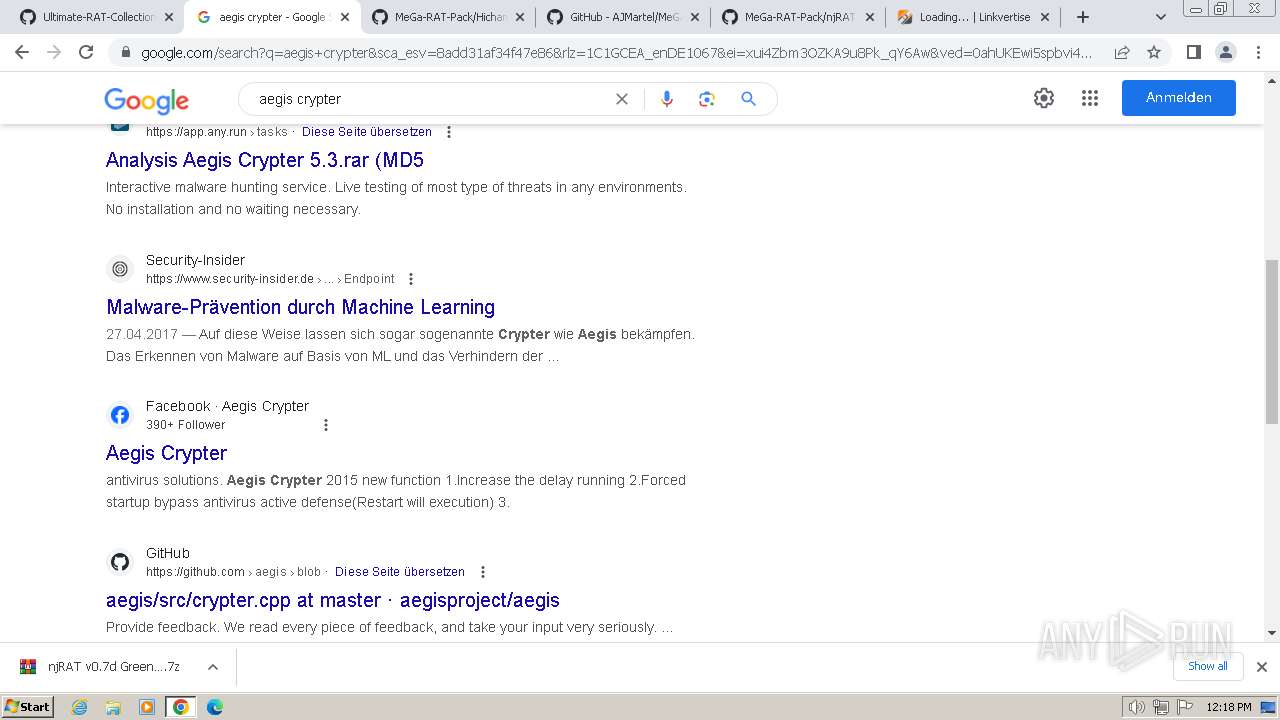Open Windows Explorer from taskbar
This screenshot has height=720, width=1280.
point(113,707)
